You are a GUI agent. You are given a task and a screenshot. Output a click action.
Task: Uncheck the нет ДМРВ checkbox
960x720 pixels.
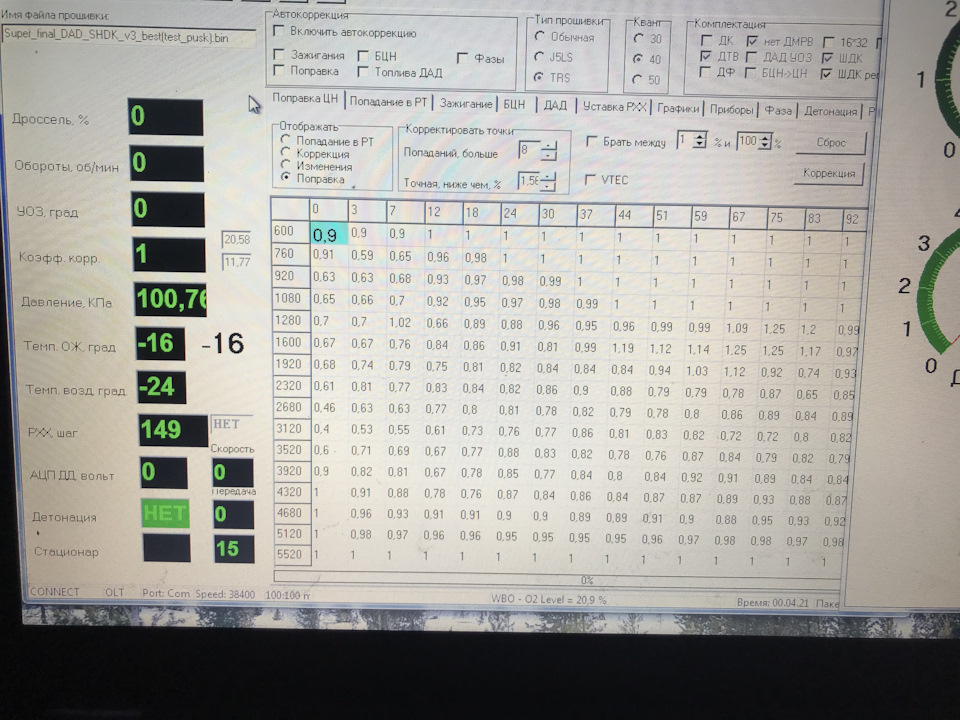(x=752, y=41)
